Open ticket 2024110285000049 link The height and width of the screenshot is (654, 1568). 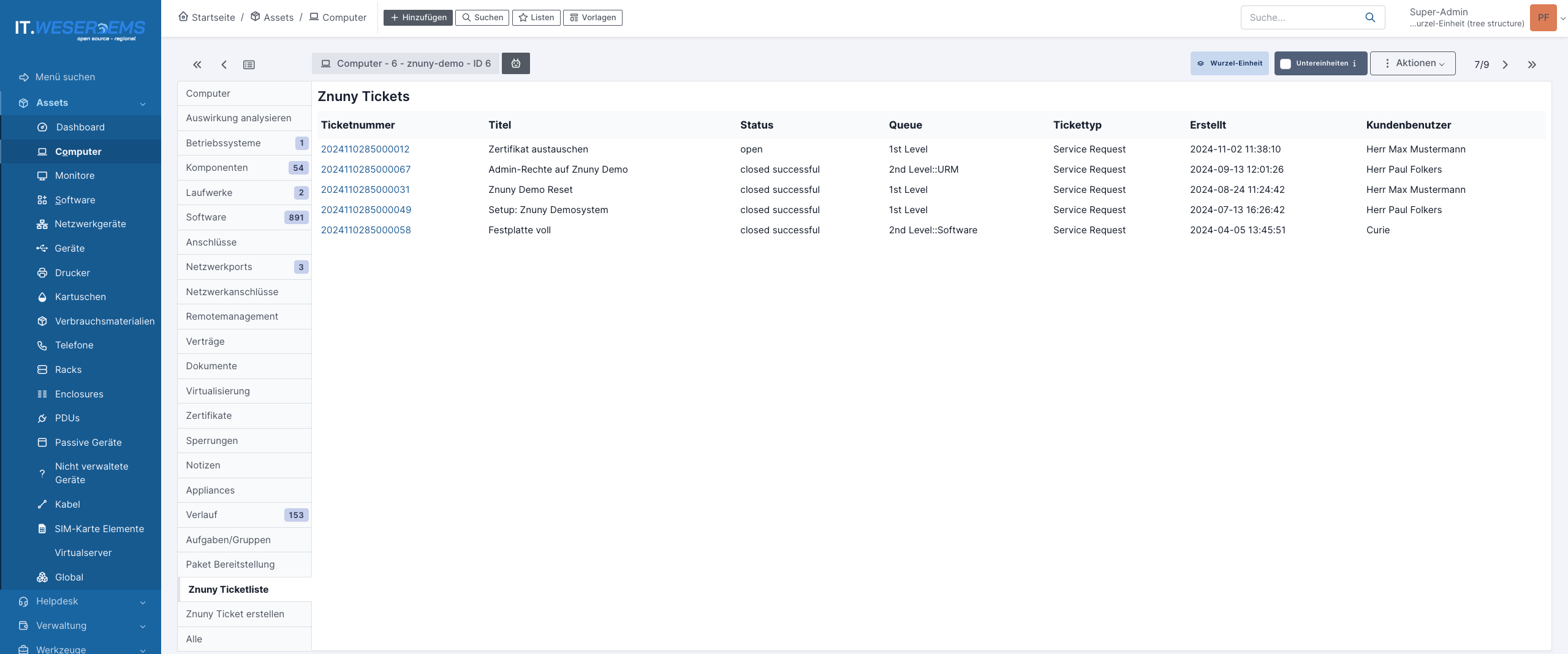pyautogui.click(x=366, y=210)
